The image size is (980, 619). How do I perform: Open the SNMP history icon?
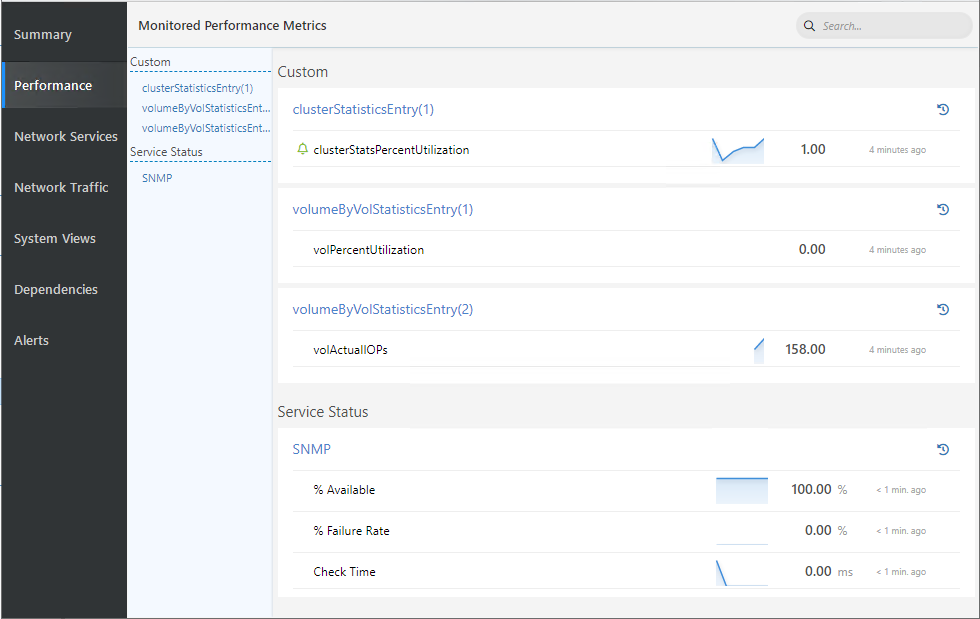point(943,450)
